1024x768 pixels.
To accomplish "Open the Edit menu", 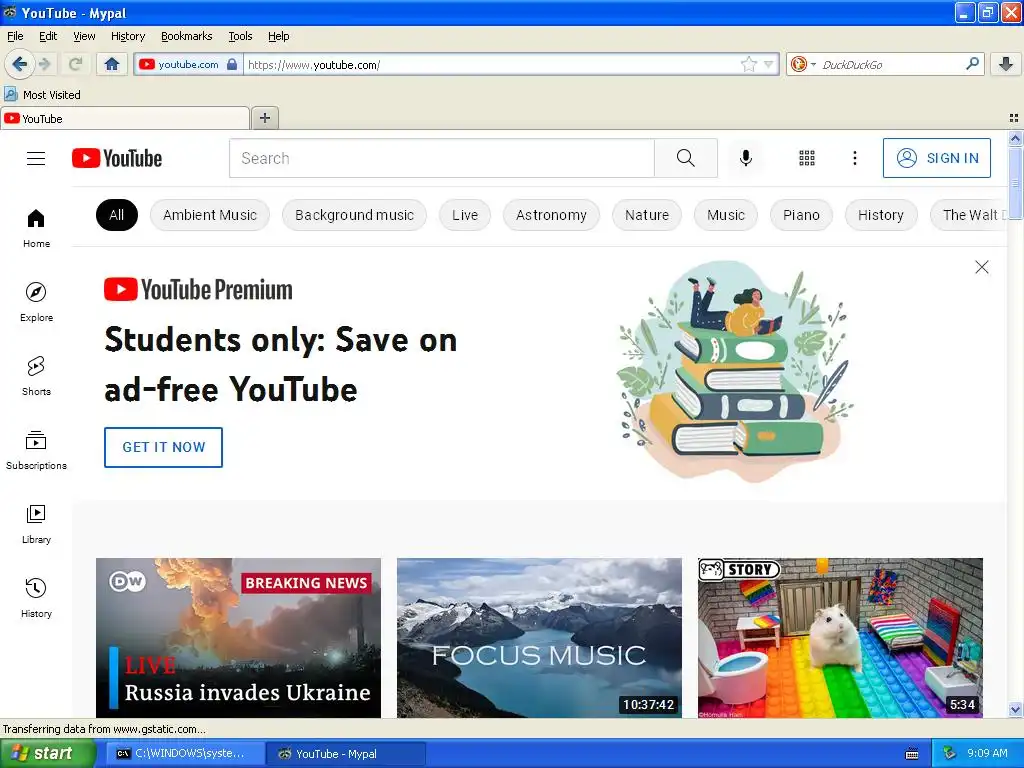I will [x=48, y=36].
